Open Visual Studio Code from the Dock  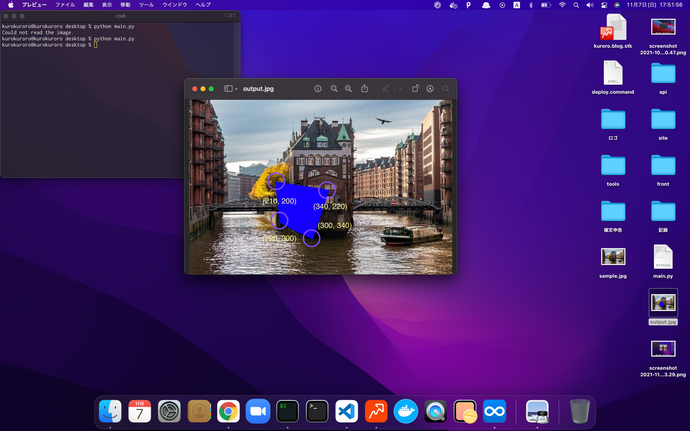pos(346,412)
